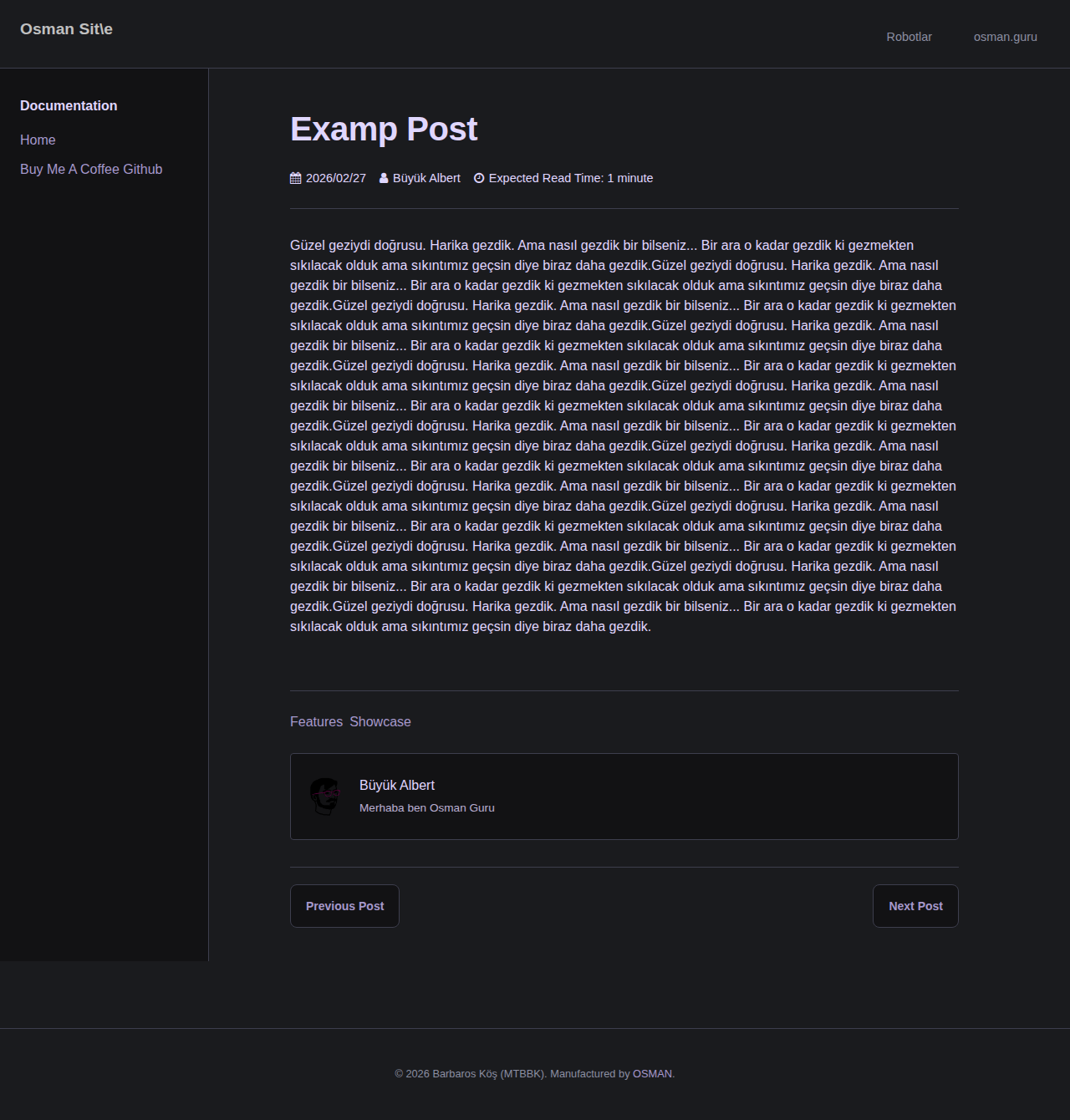Click Expected Read Time: 1 minute text
Screen dimensions: 1070x1120
point(571,178)
